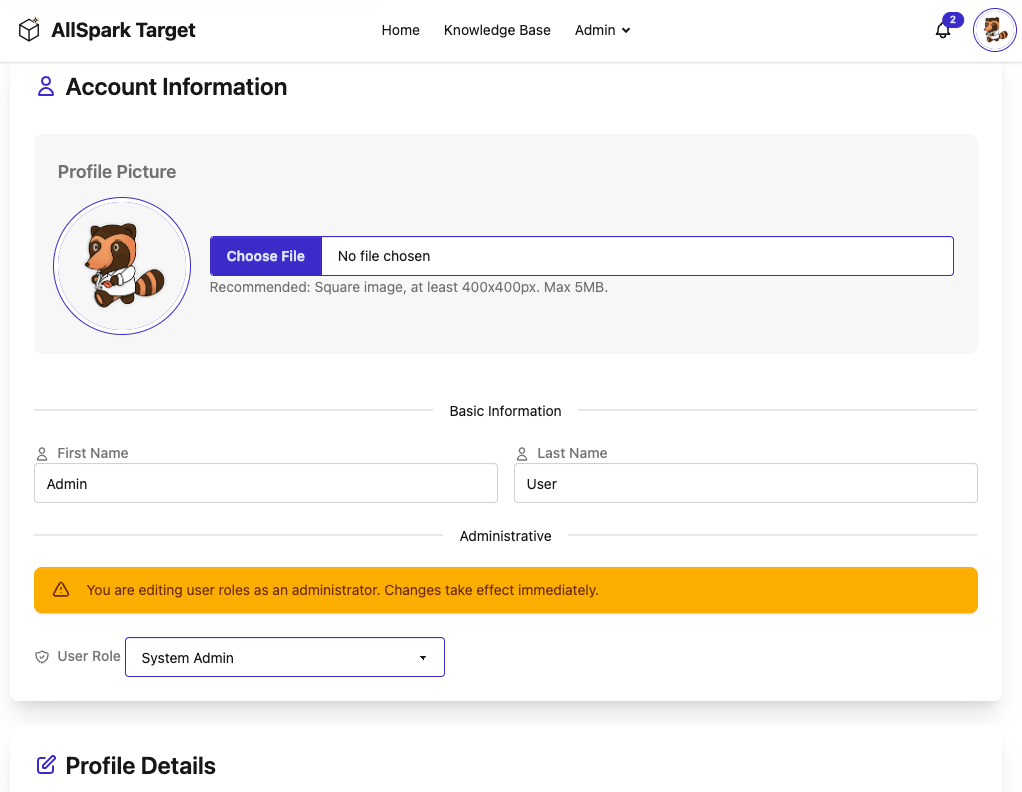Click the shield icon next to User Role
Image resolution: width=1022 pixels, height=792 pixels.
pyautogui.click(x=41, y=656)
